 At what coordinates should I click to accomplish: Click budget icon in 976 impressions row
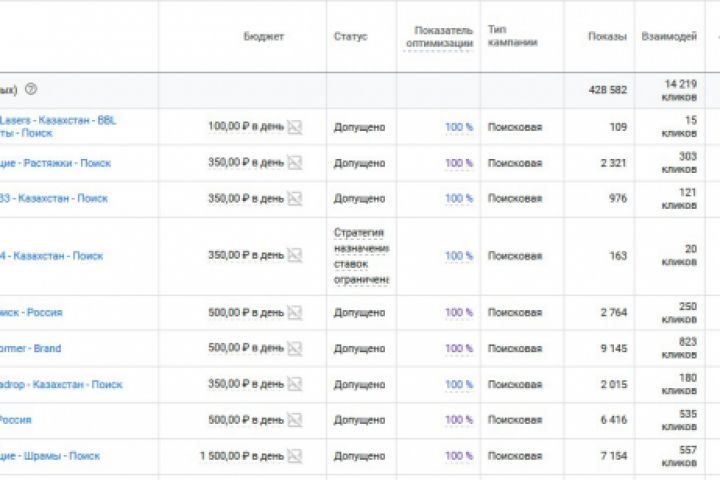coord(294,199)
